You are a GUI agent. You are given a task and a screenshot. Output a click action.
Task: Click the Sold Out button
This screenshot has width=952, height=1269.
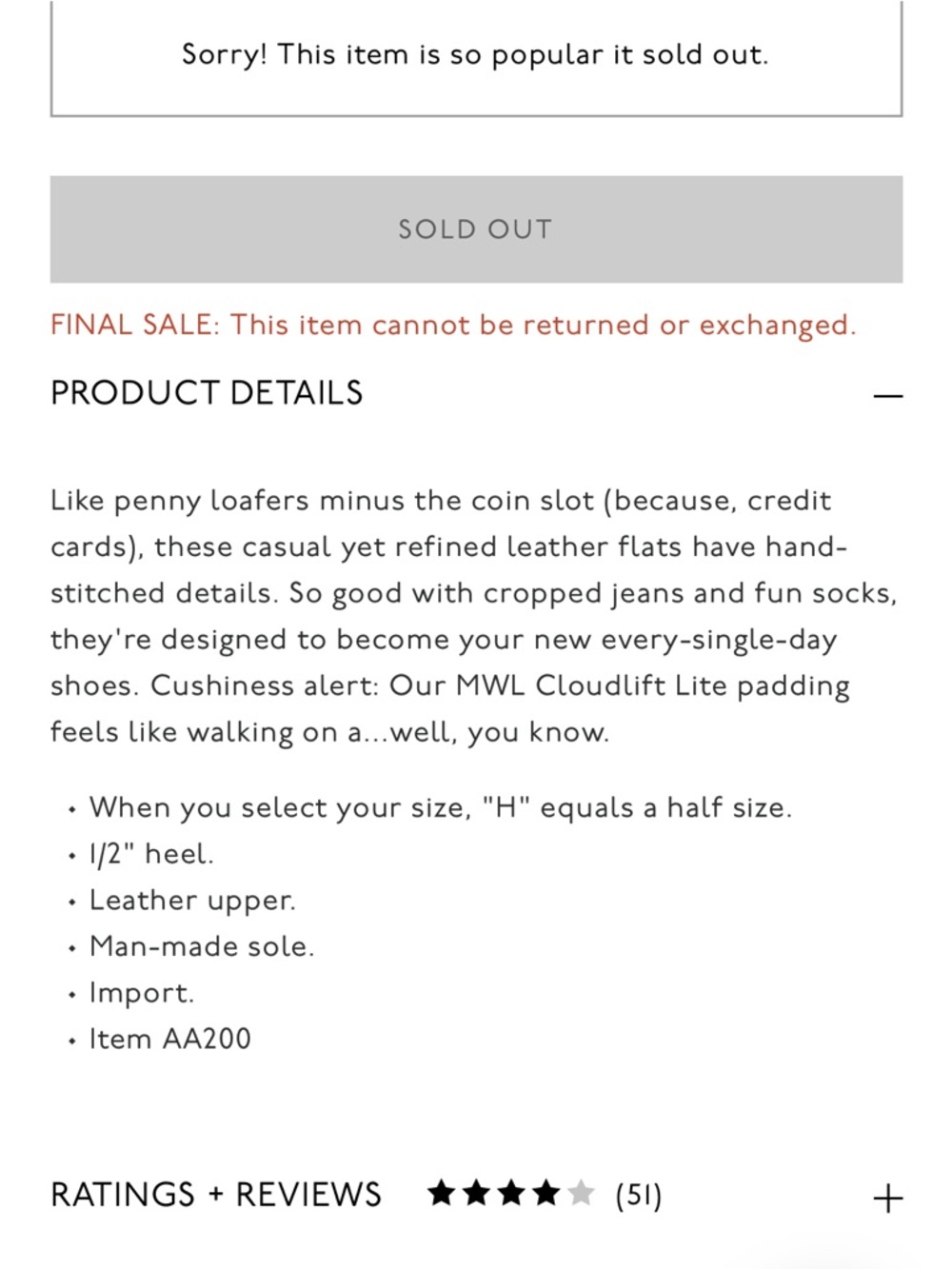(x=476, y=229)
